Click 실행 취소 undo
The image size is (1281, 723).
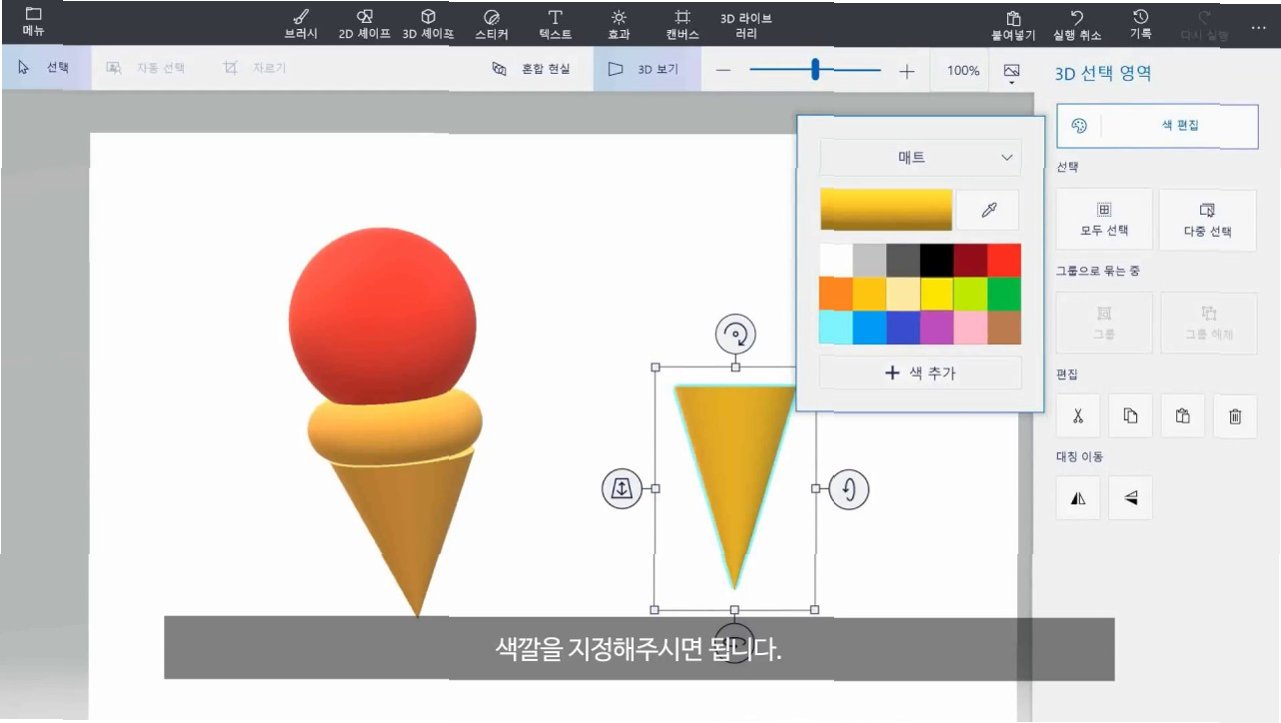tap(1077, 25)
